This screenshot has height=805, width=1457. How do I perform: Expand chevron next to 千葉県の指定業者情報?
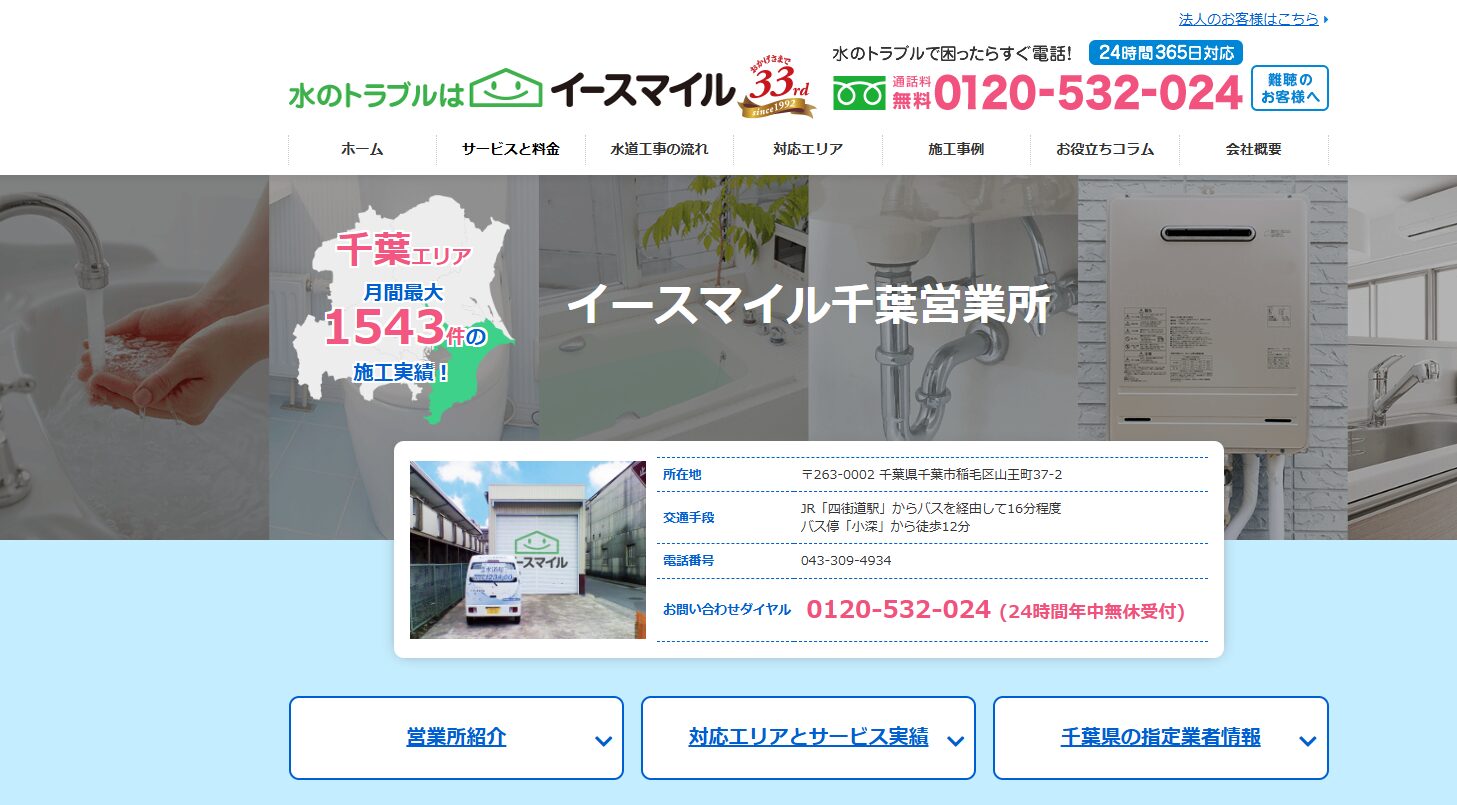point(1307,741)
